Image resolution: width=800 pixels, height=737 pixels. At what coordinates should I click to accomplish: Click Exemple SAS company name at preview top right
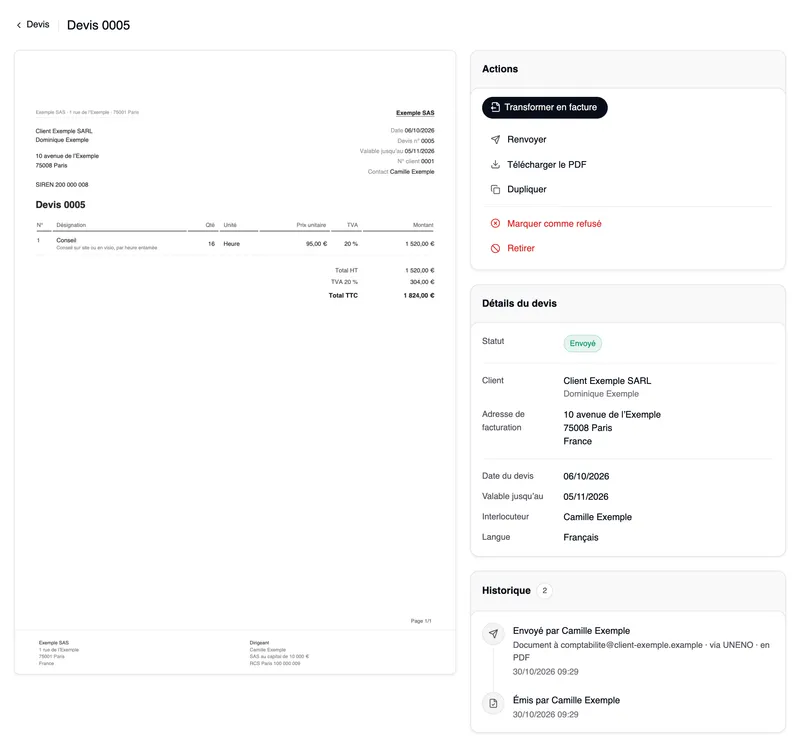pyautogui.click(x=415, y=113)
